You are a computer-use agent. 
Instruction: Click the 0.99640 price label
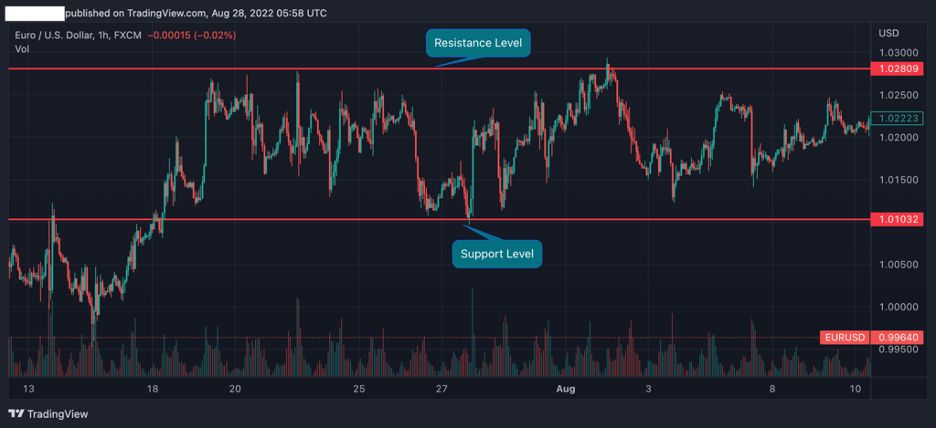[x=895, y=337]
